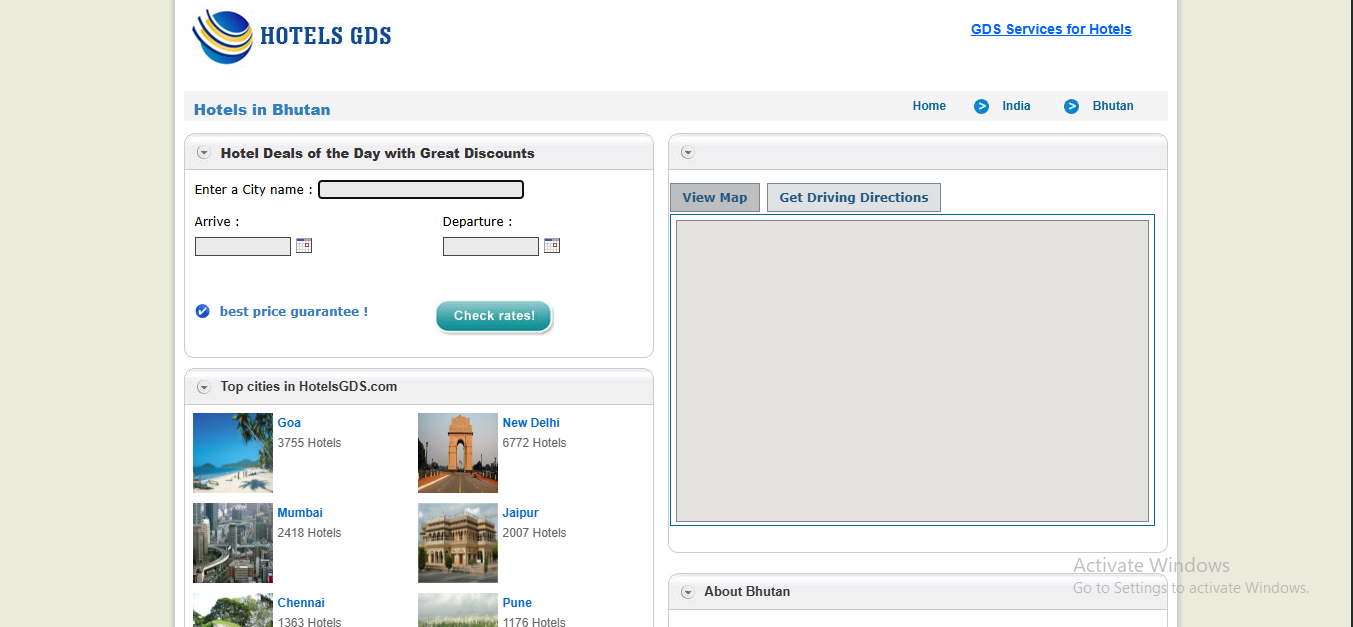The image size is (1353, 627).
Task: Go to Home in the breadcrumb
Action: point(929,106)
